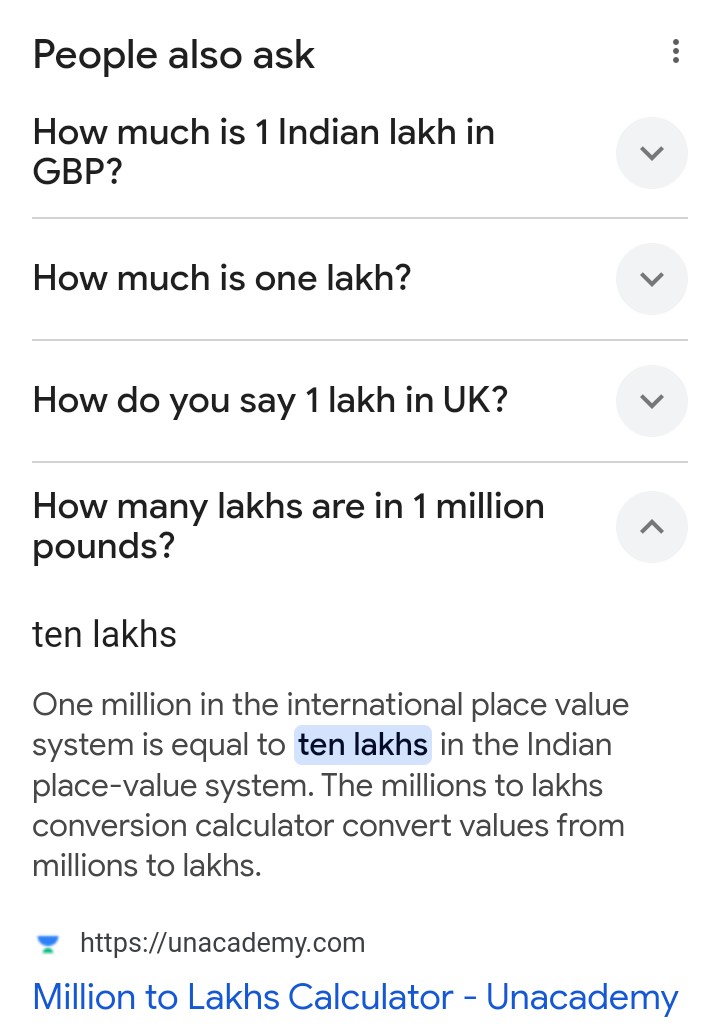Tap the question "How much is 1 Indian lakh in GBP?"
The width and height of the screenshot is (720, 1028).
[x=263, y=152]
